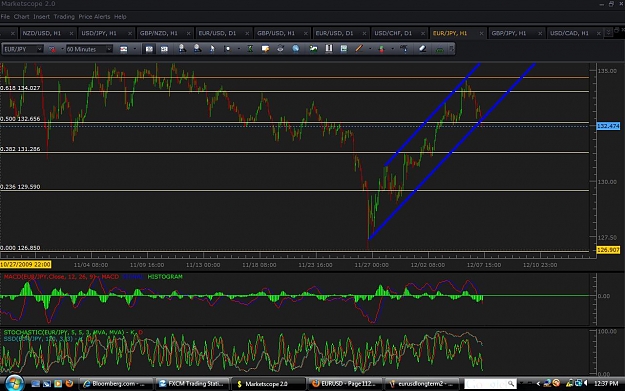
Task: Click the Firefox quick launch icon
Action: tap(69, 383)
